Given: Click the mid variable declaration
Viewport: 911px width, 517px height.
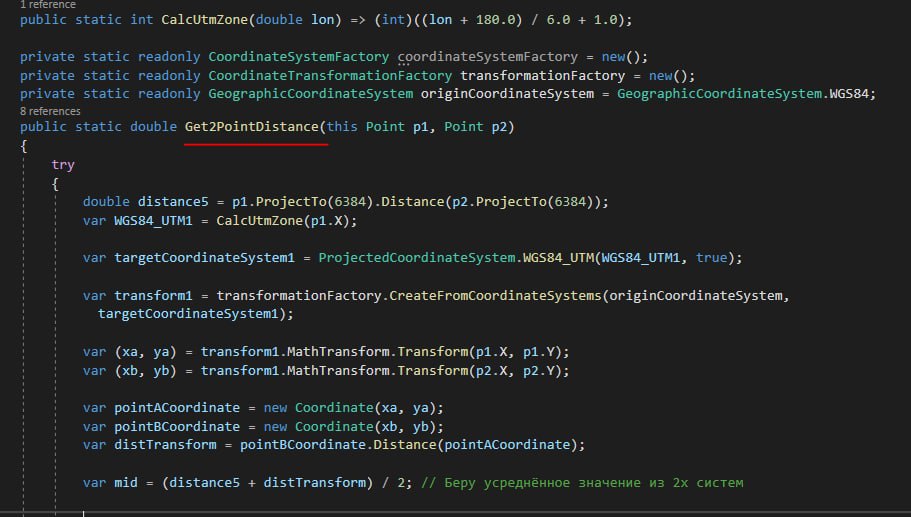Looking at the screenshot, I should (125, 483).
